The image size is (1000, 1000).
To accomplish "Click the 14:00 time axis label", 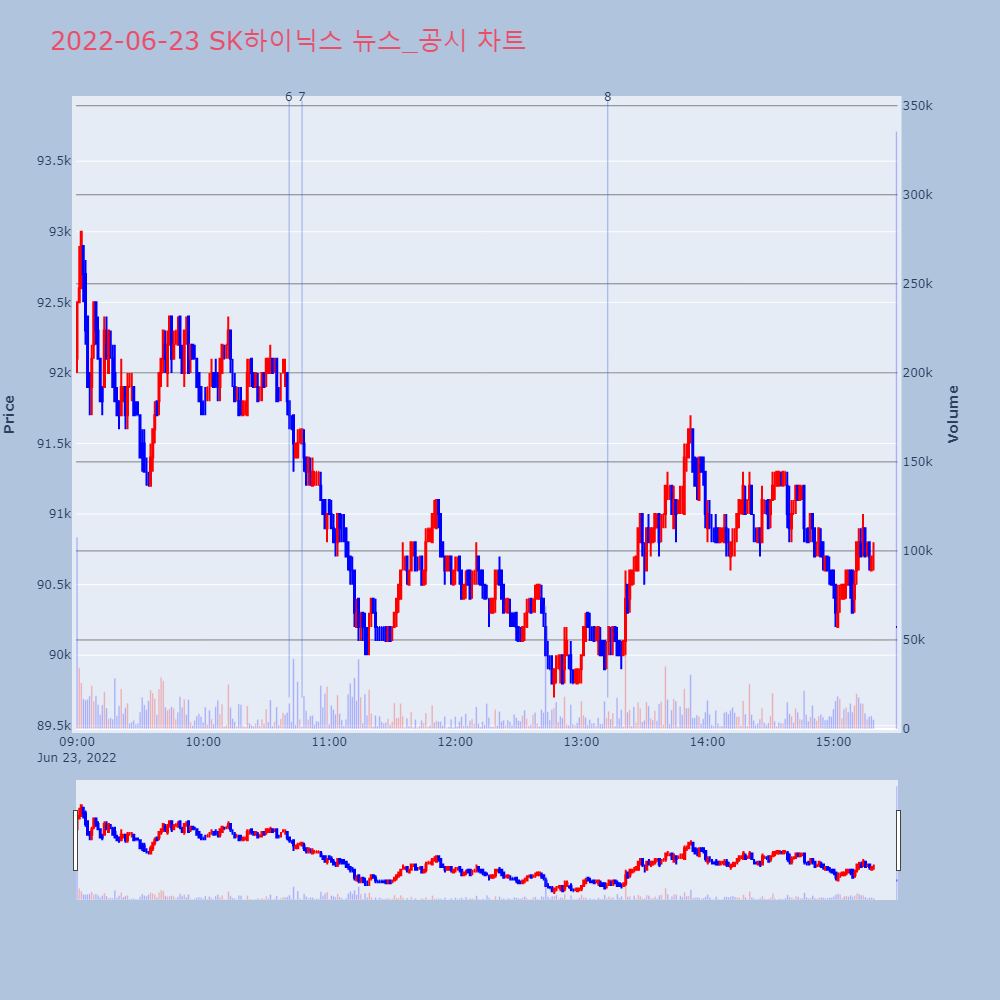I will tap(707, 742).
